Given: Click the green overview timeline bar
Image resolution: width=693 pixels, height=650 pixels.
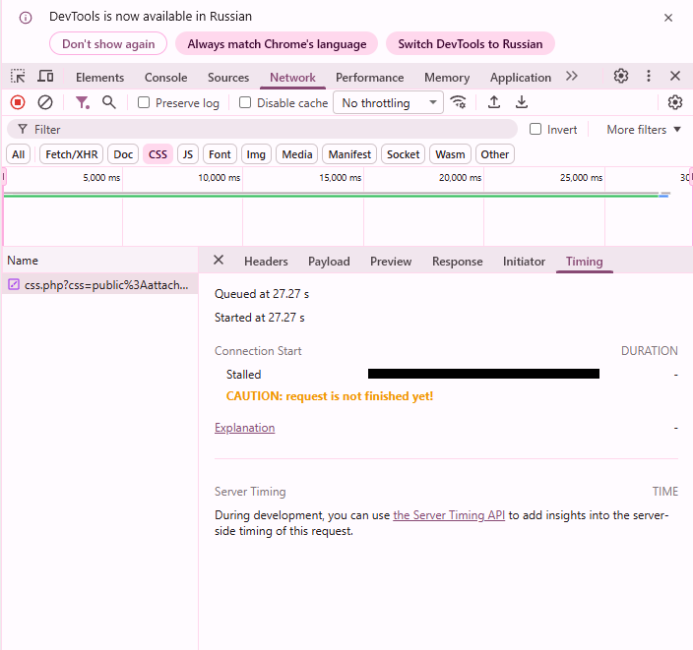Looking at the screenshot, I should click(x=331, y=195).
